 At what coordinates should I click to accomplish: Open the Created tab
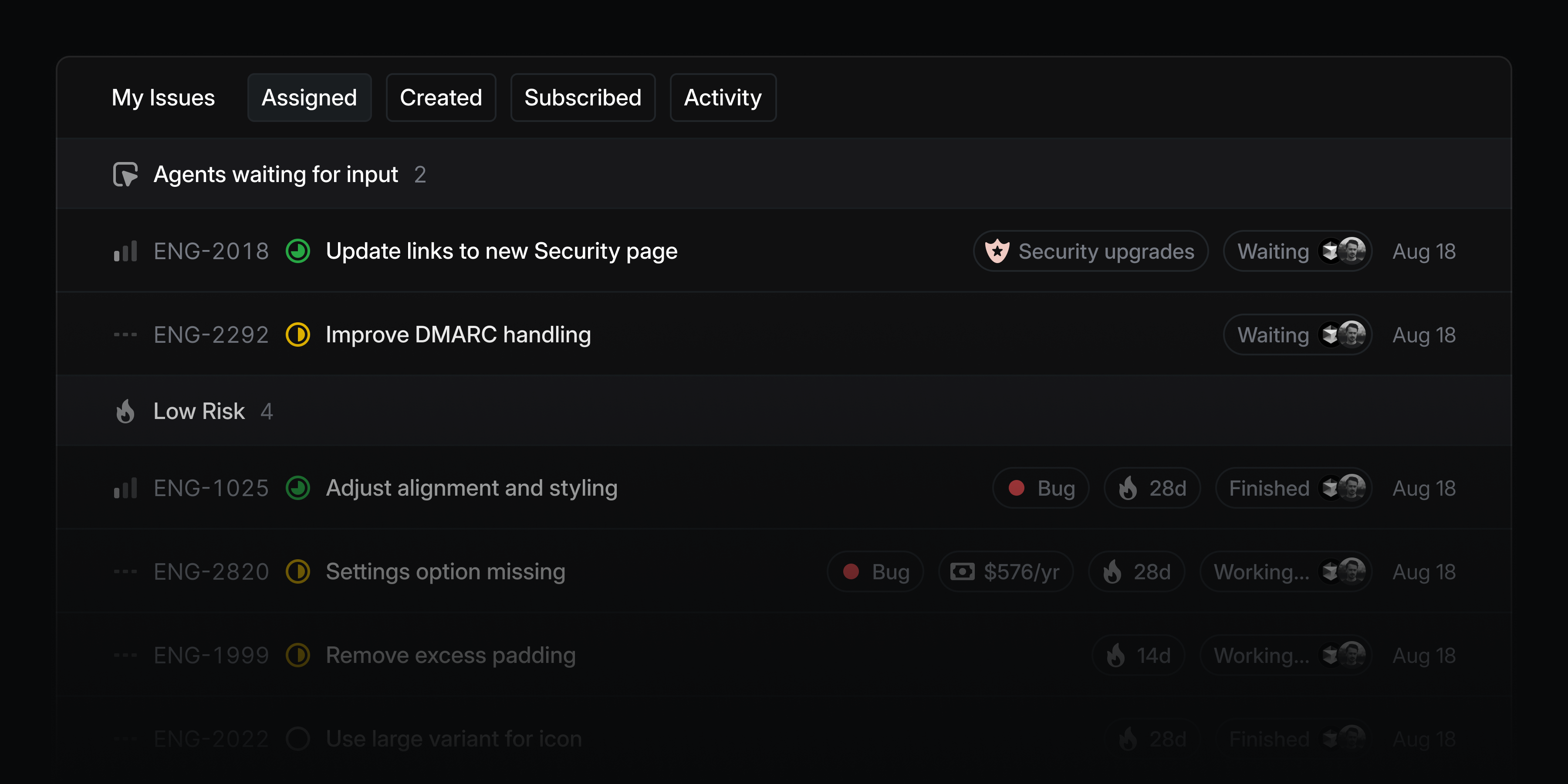pyautogui.click(x=441, y=98)
